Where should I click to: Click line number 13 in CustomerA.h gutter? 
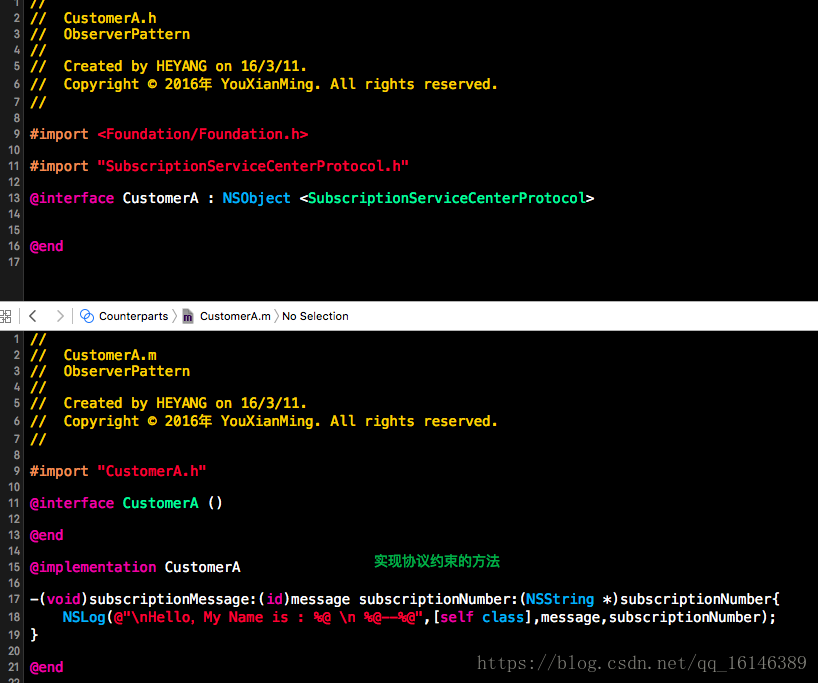(14, 198)
